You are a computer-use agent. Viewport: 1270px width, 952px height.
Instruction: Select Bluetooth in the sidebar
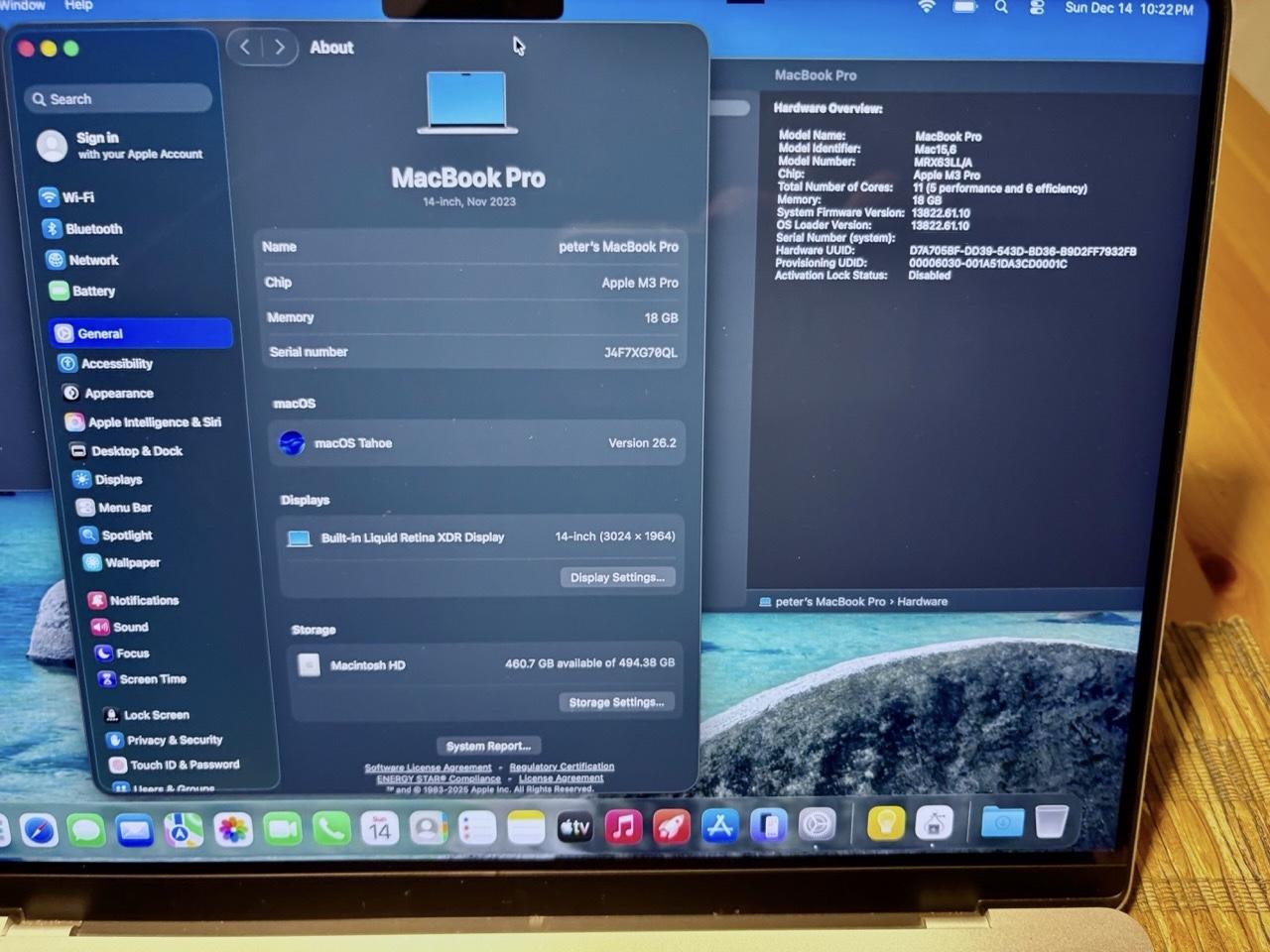coord(92,229)
